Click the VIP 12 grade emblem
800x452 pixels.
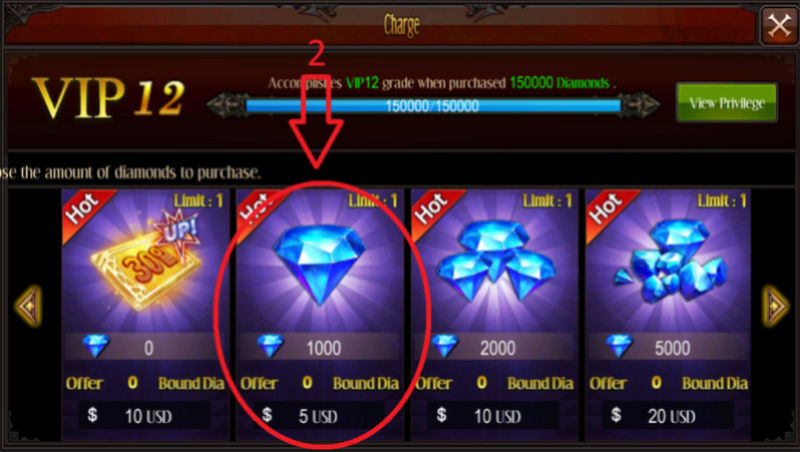click(x=108, y=98)
